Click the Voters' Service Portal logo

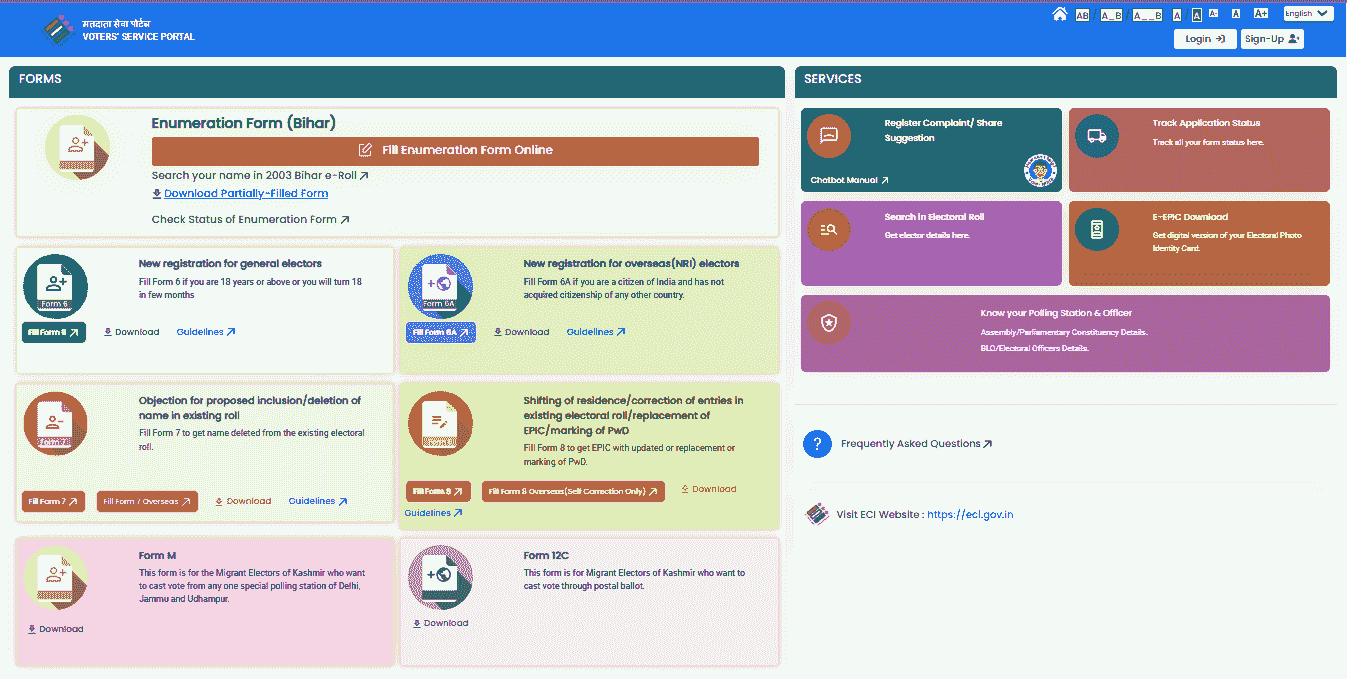click(x=120, y=29)
